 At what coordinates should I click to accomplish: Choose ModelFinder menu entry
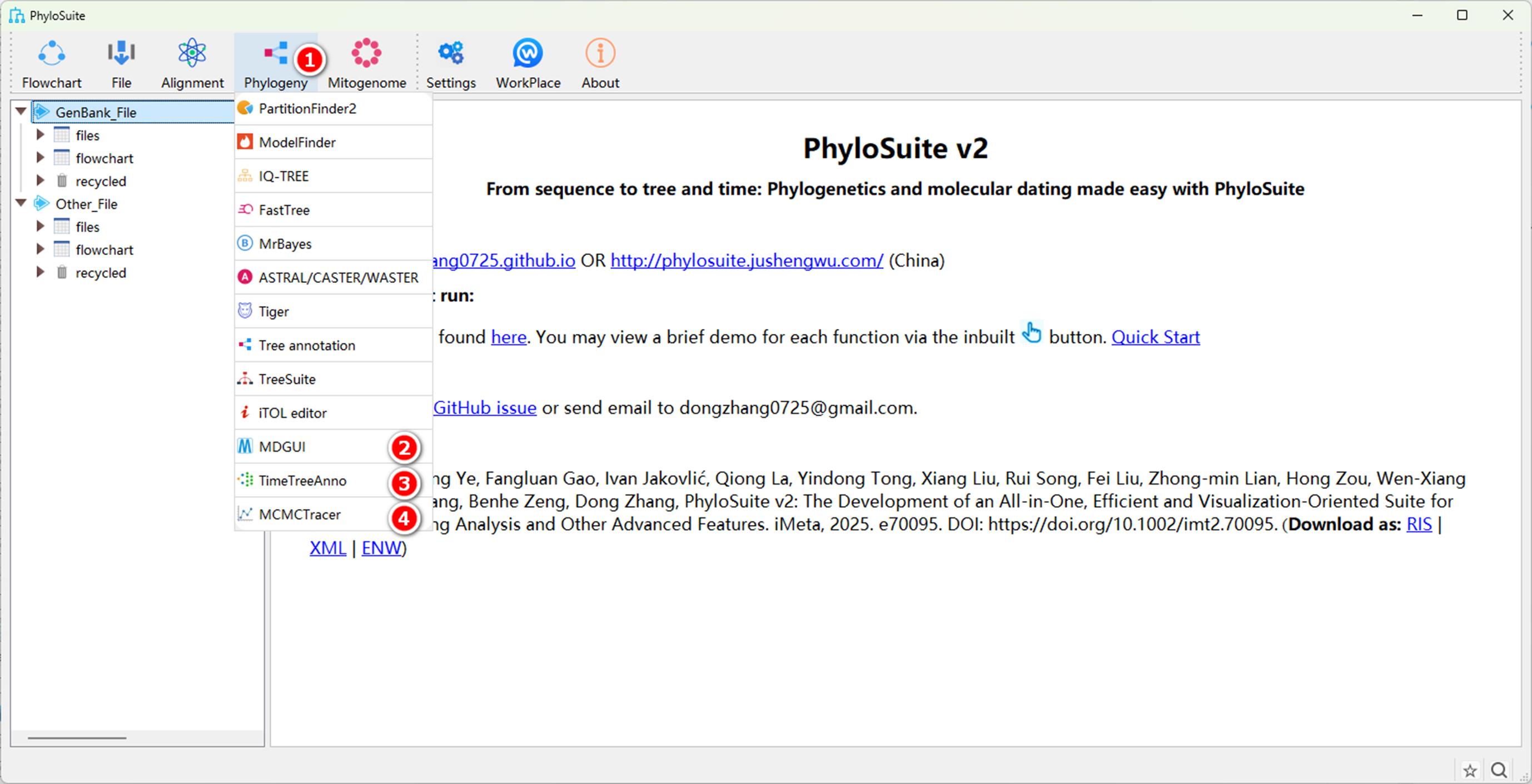coord(334,142)
